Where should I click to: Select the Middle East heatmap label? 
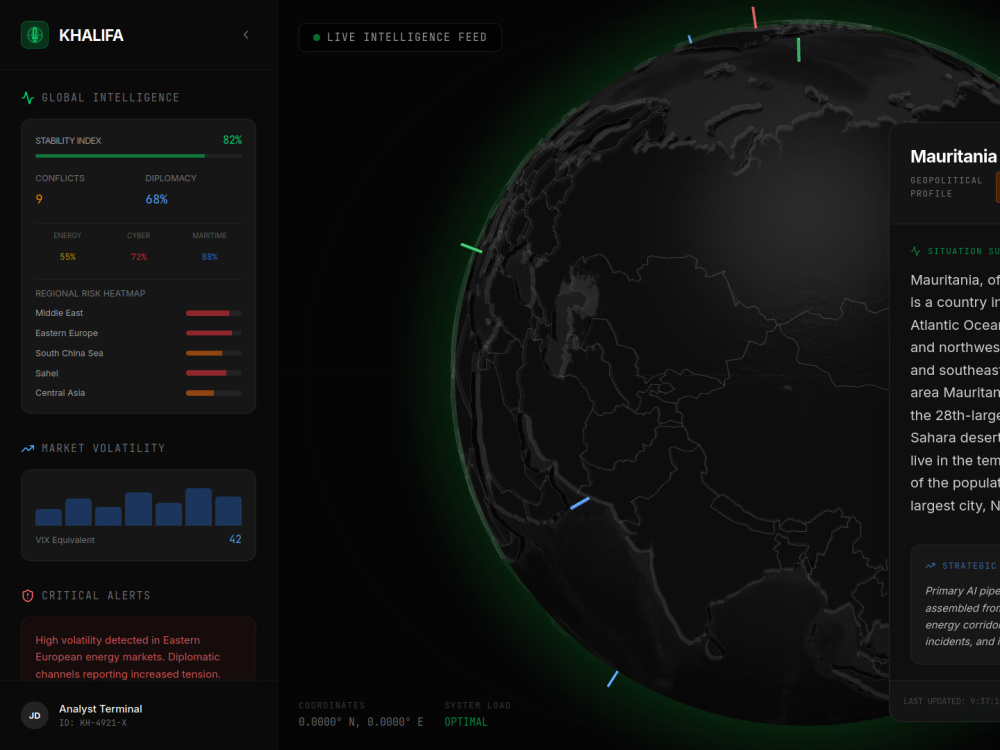tap(59, 313)
